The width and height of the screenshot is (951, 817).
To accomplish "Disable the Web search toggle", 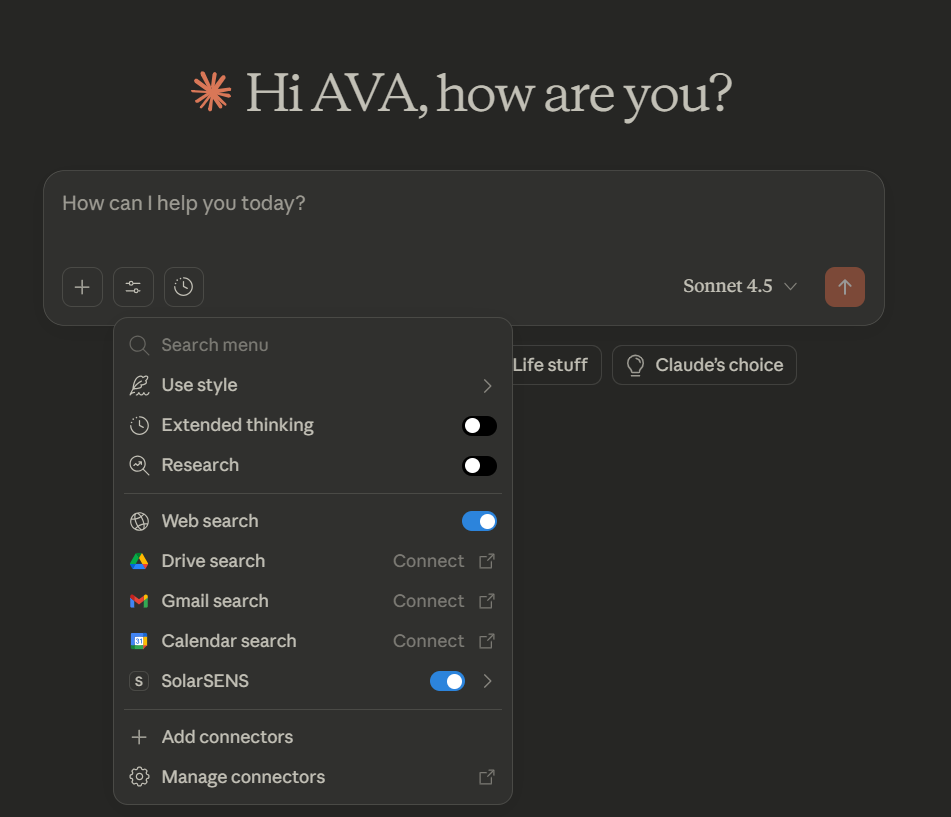I will tap(479, 521).
